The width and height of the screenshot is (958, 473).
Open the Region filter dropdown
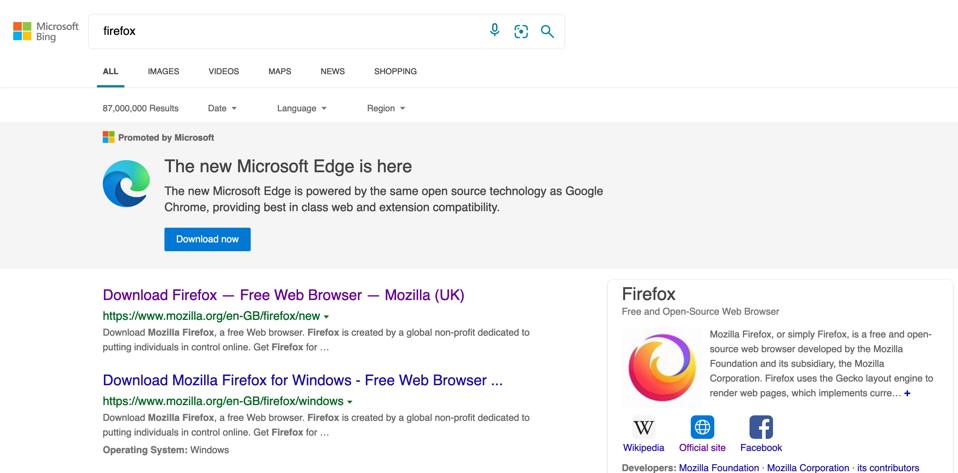pyautogui.click(x=386, y=108)
